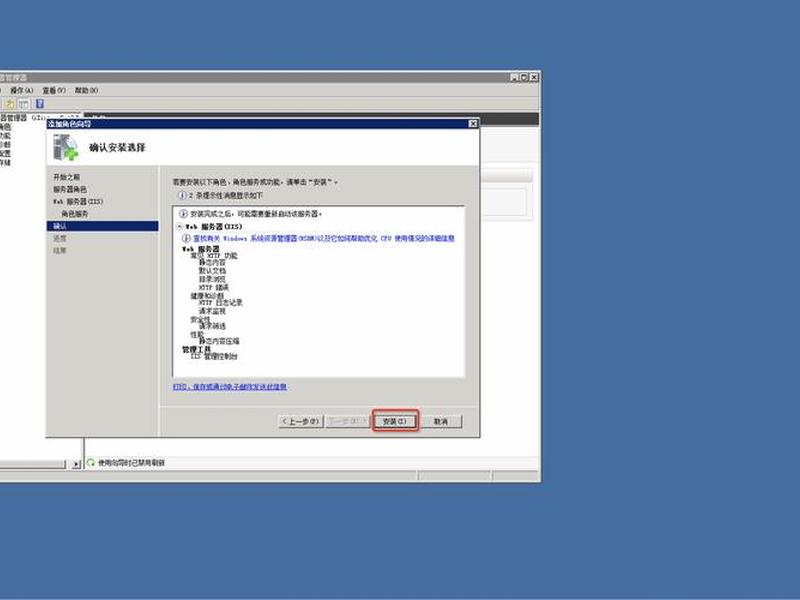Click info icon beside 安装完成之后 restart notice
The image size is (800, 600).
[x=183, y=213]
